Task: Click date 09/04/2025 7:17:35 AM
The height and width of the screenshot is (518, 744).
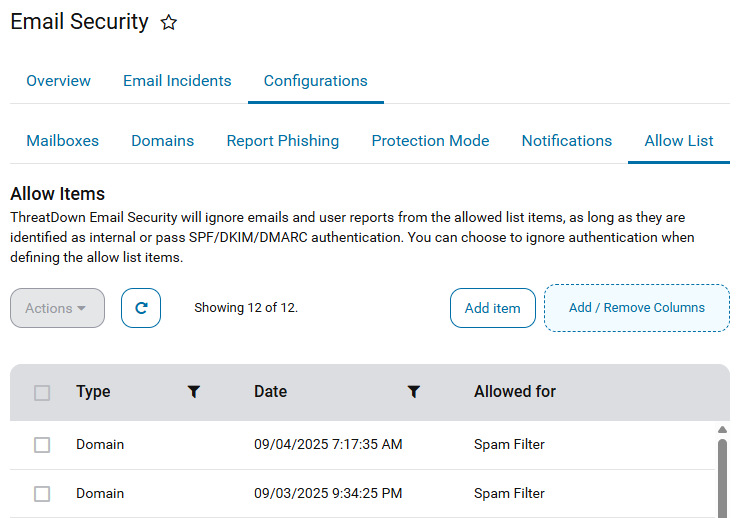Action: [328, 444]
